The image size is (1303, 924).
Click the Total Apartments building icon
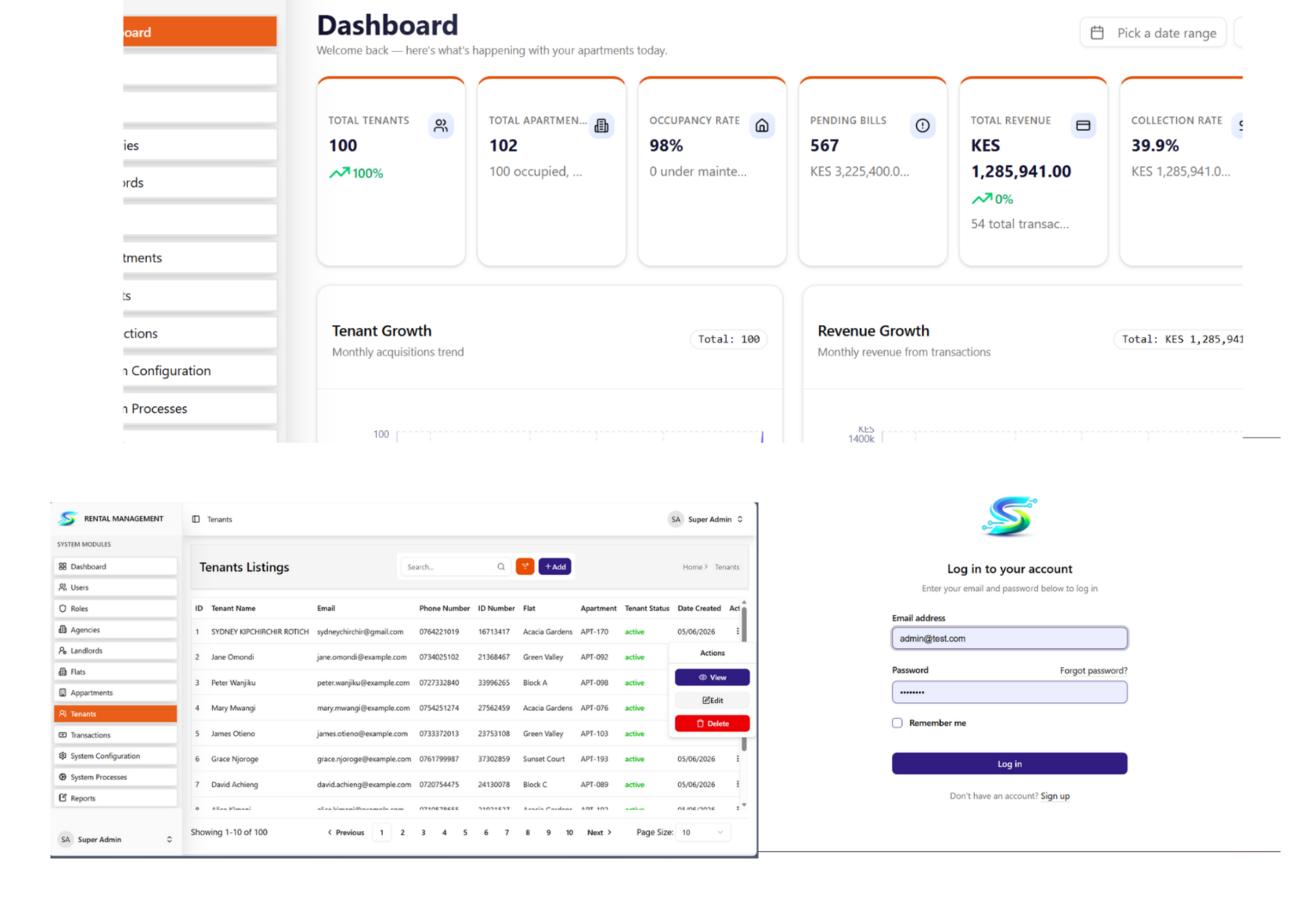pyautogui.click(x=602, y=125)
